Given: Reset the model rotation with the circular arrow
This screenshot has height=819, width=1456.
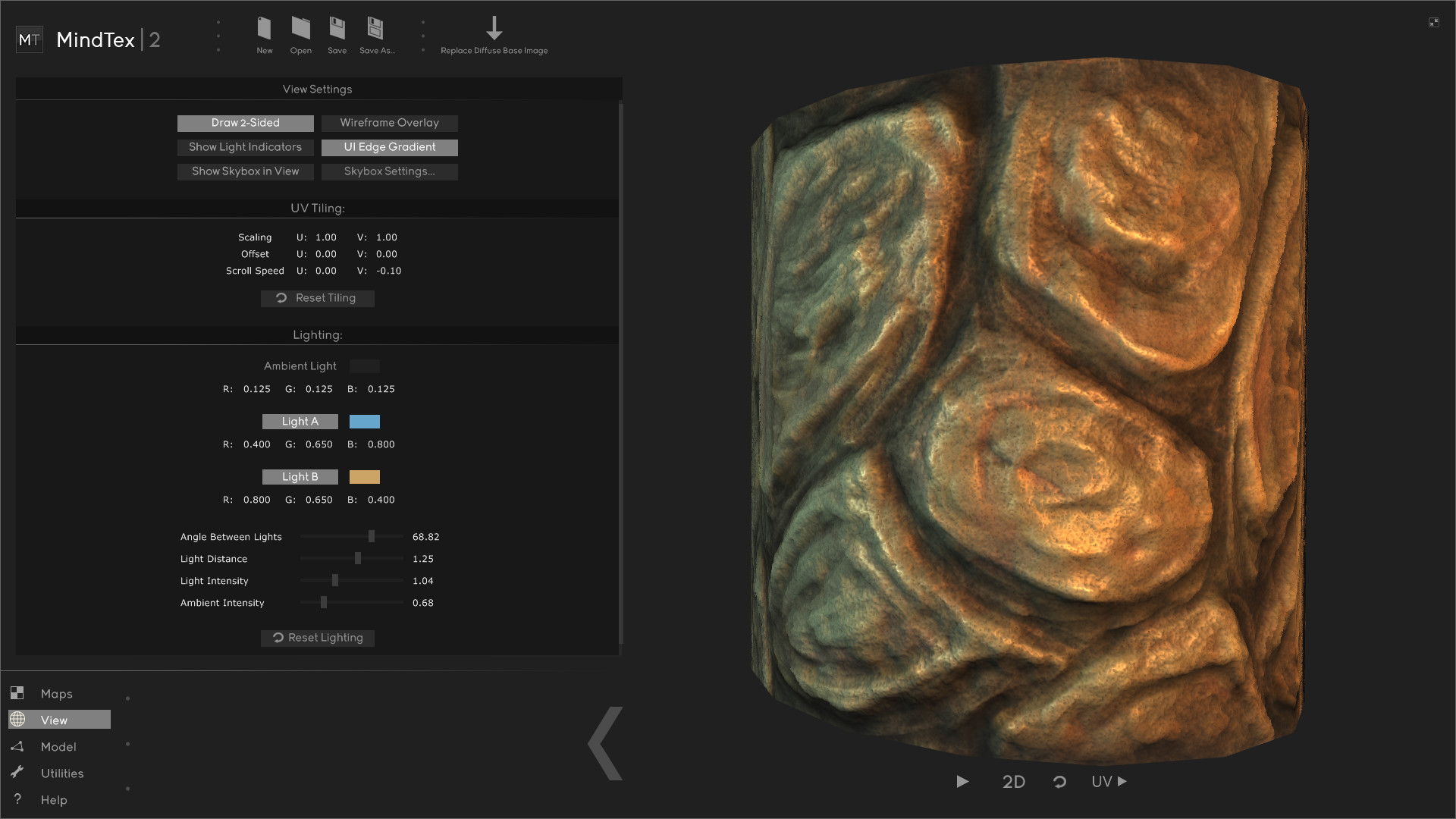Looking at the screenshot, I should (x=1059, y=782).
